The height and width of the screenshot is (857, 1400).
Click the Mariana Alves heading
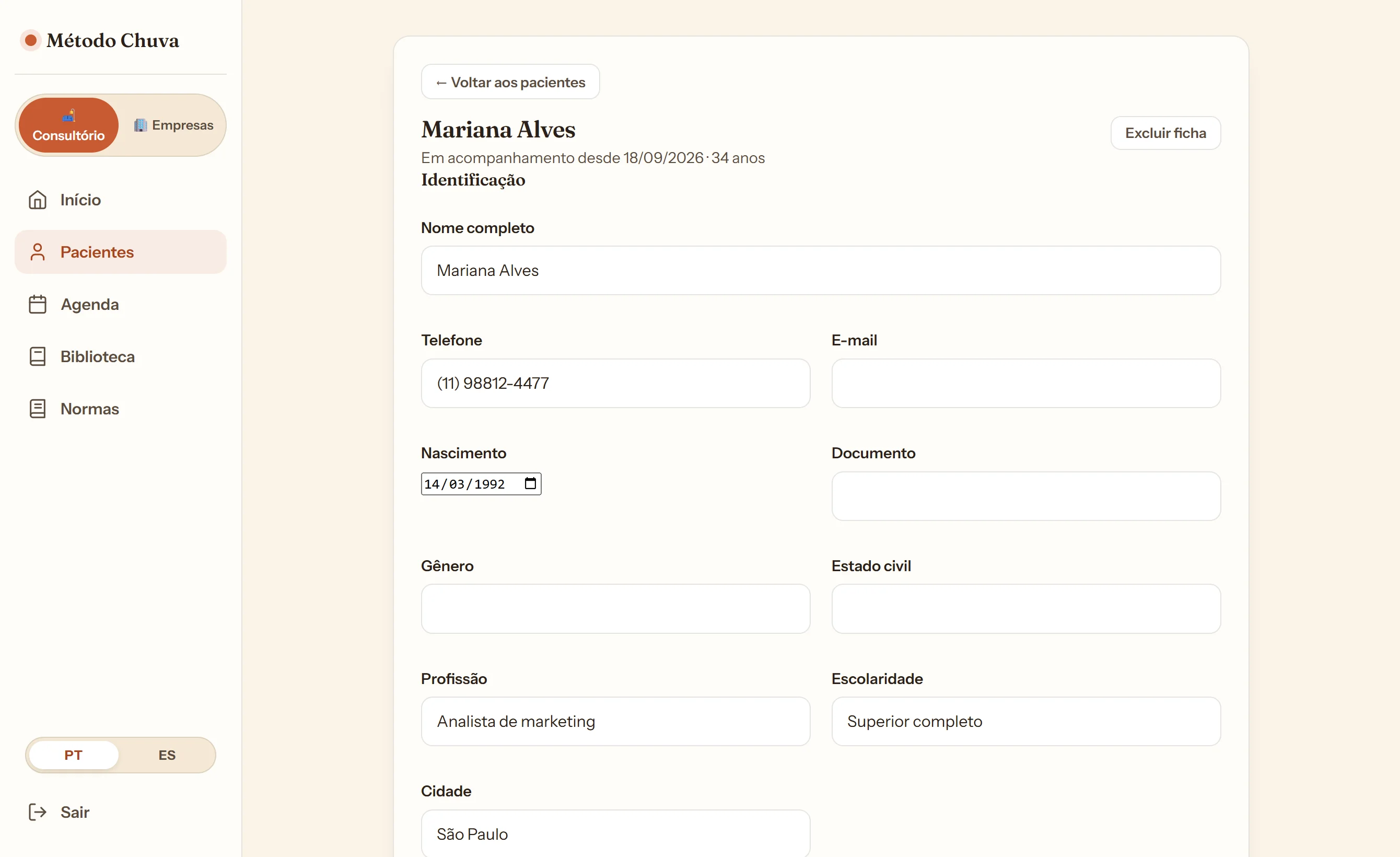498,130
